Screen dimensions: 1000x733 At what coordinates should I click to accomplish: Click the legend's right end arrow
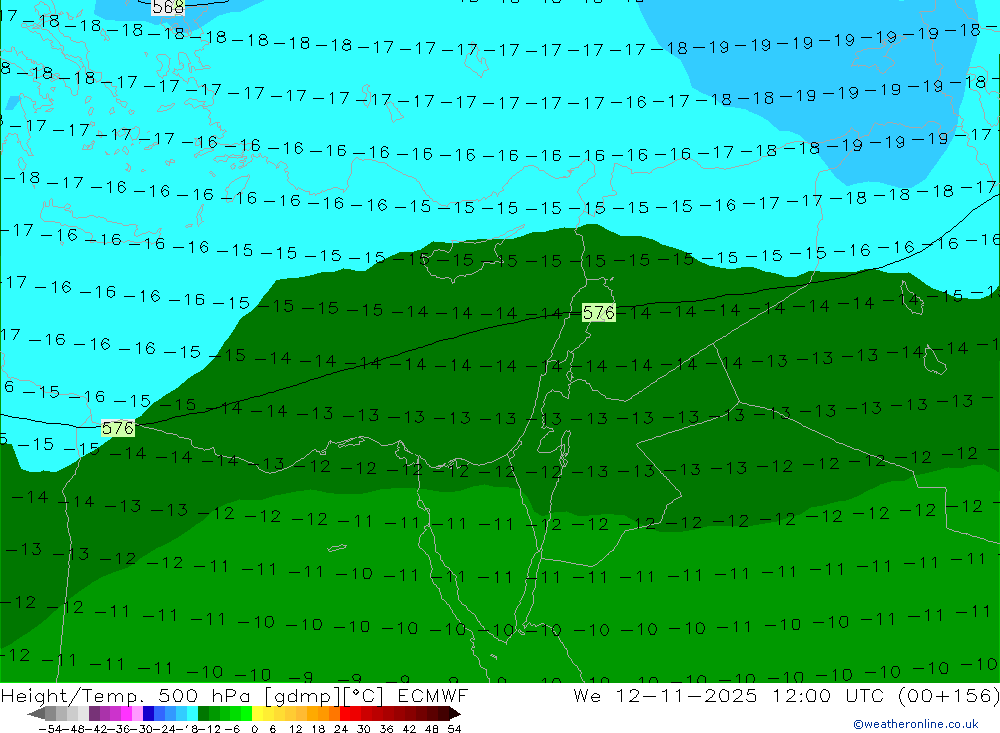pos(455,714)
